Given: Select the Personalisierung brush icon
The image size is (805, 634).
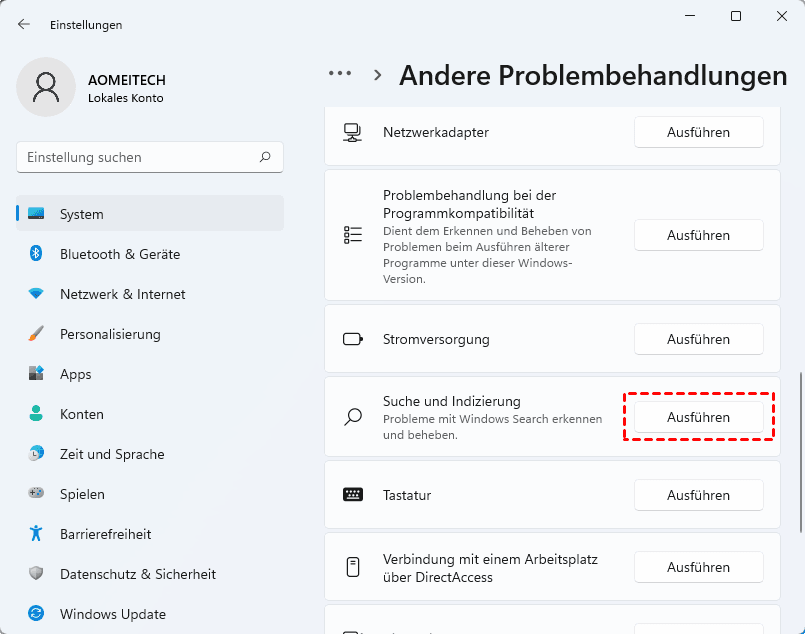Looking at the screenshot, I should (x=36, y=334).
